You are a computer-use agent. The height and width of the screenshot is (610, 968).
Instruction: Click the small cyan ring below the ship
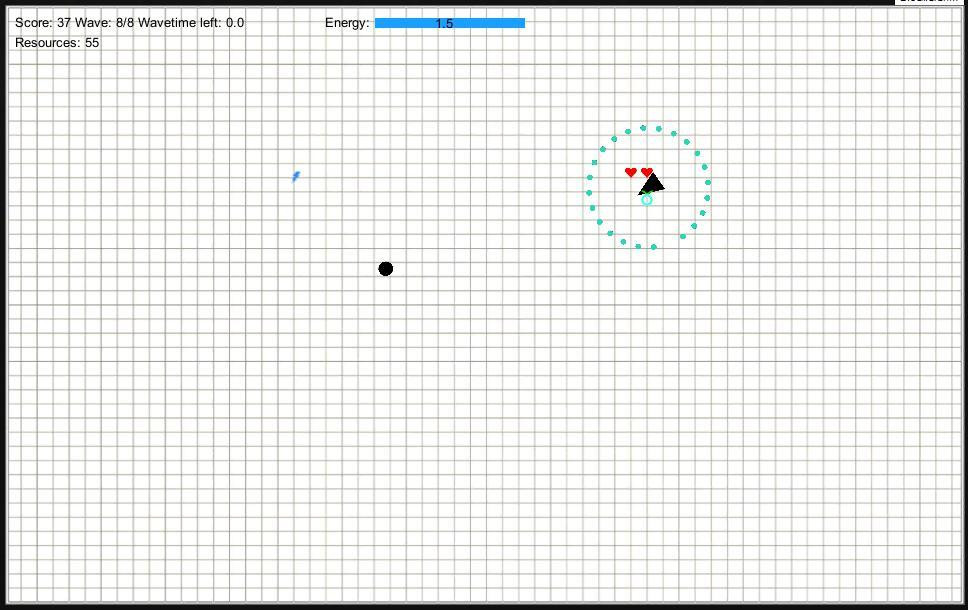[646, 199]
